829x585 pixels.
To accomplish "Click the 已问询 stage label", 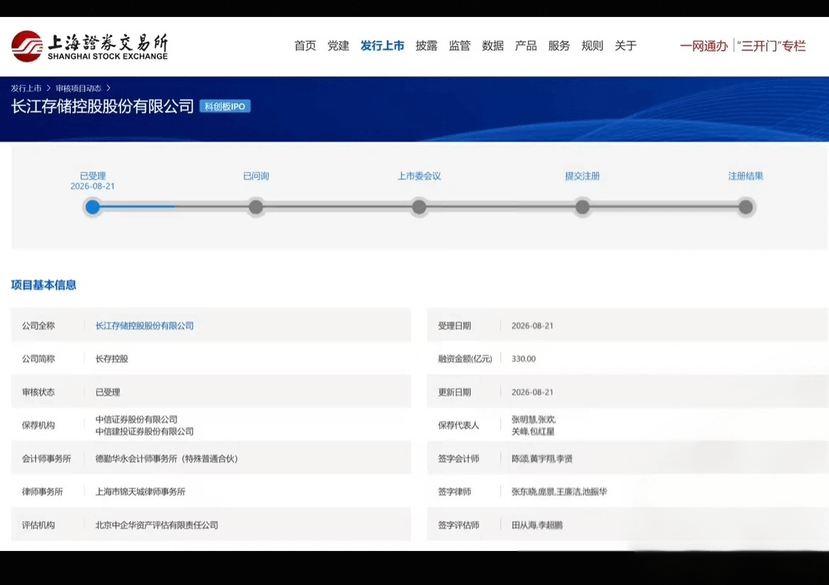I will pos(256,176).
